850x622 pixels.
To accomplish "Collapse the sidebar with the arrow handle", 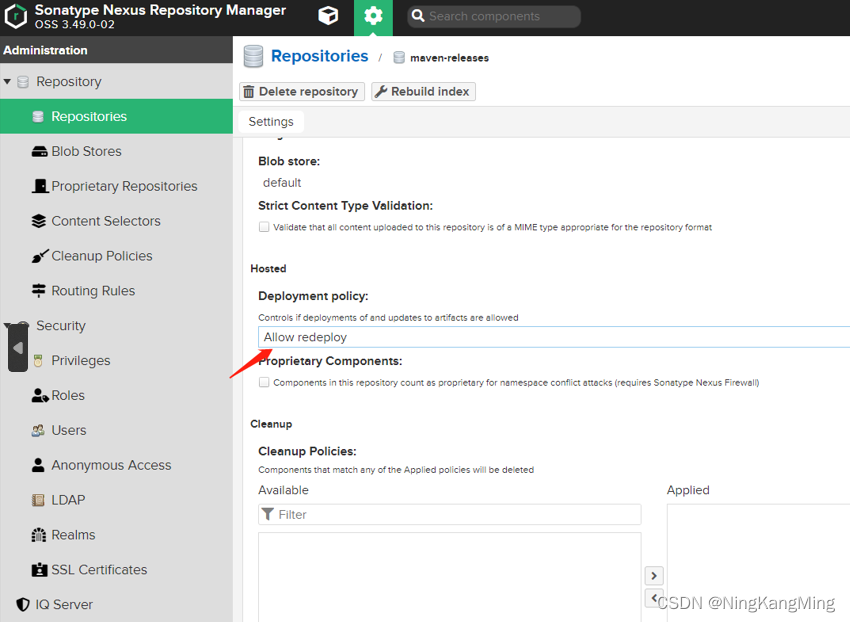I will [x=18, y=348].
